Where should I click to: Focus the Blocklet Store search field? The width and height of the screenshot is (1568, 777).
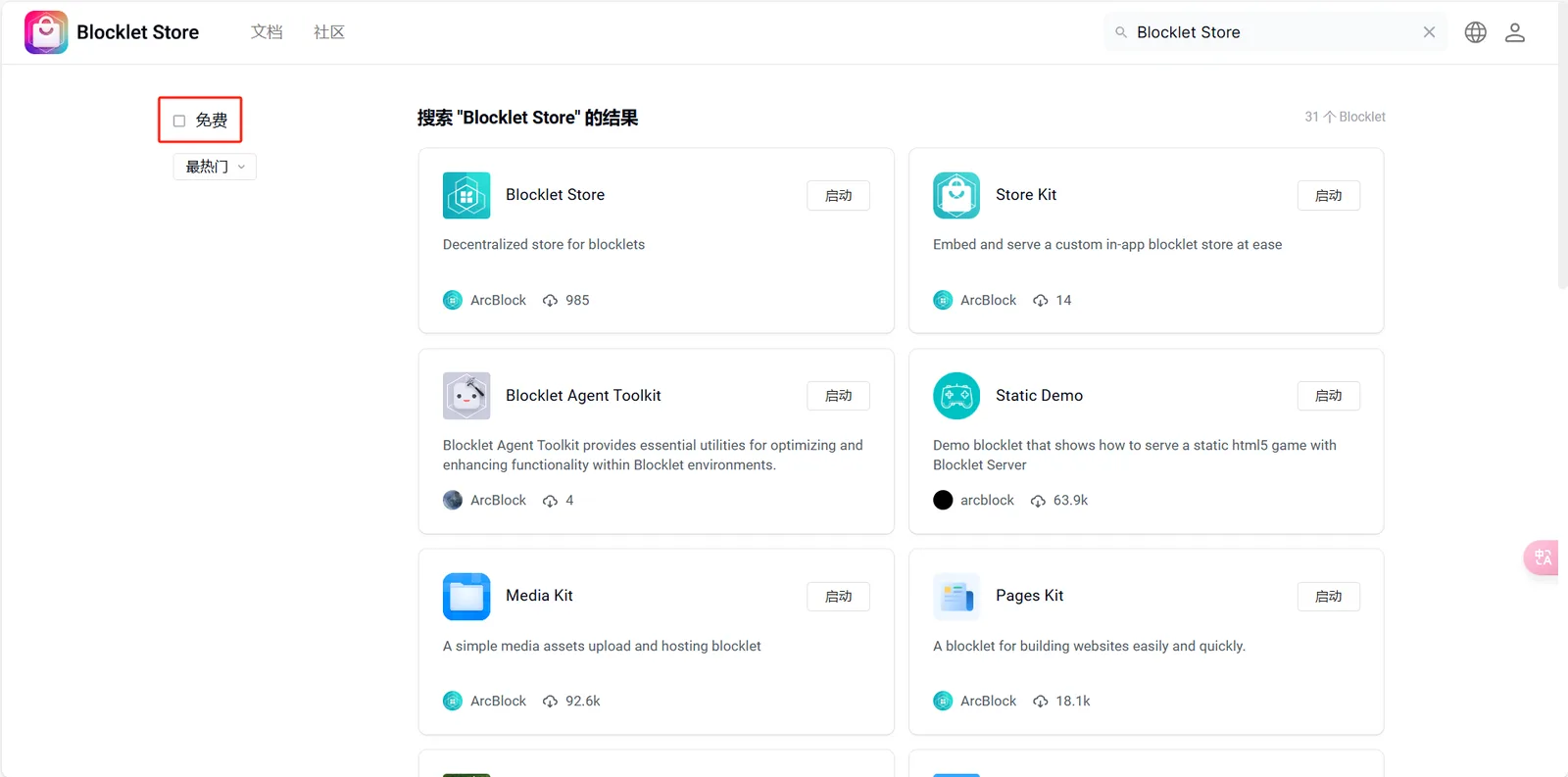coord(1275,32)
